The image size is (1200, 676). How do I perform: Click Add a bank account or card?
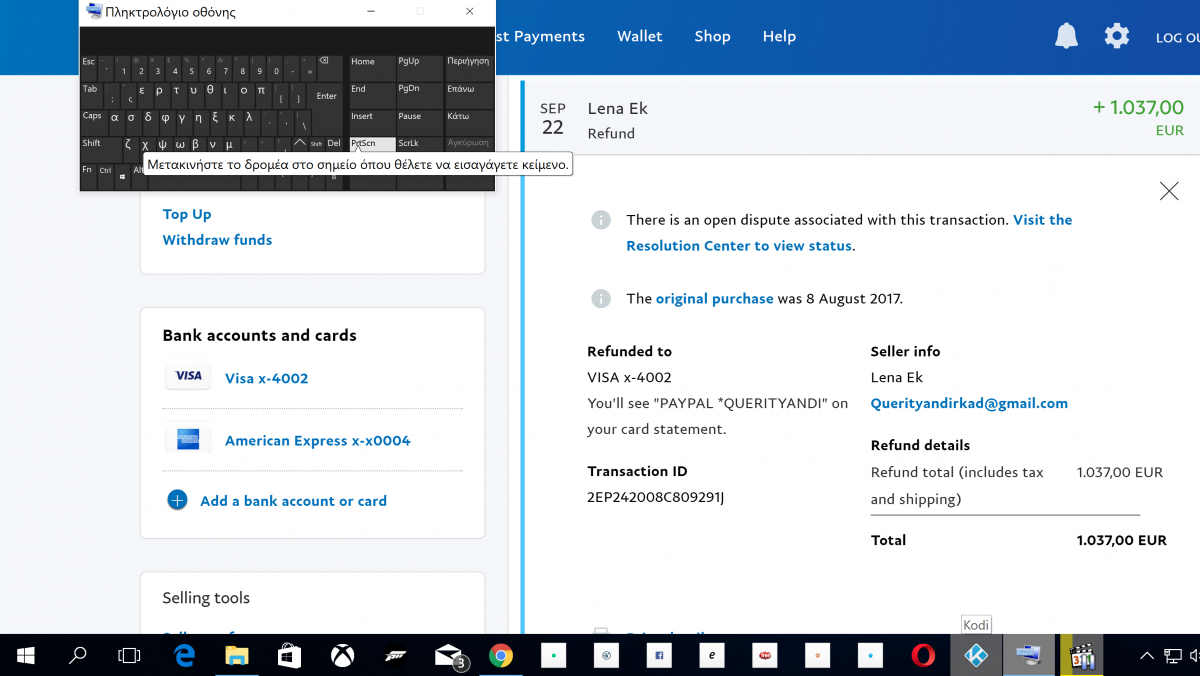(293, 501)
